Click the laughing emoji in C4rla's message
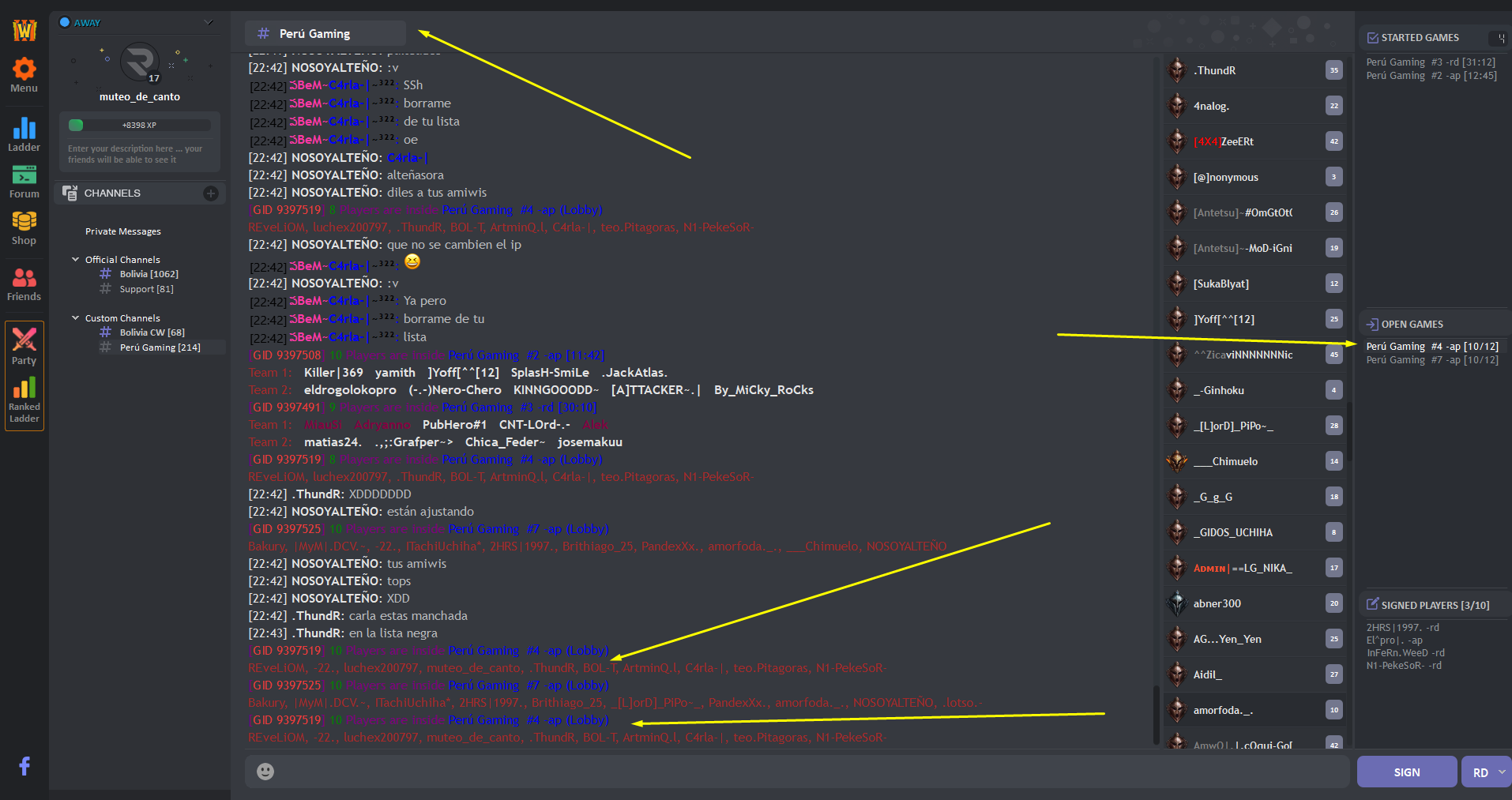The image size is (1512, 800). pyautogui.click(x=412, y=261)
